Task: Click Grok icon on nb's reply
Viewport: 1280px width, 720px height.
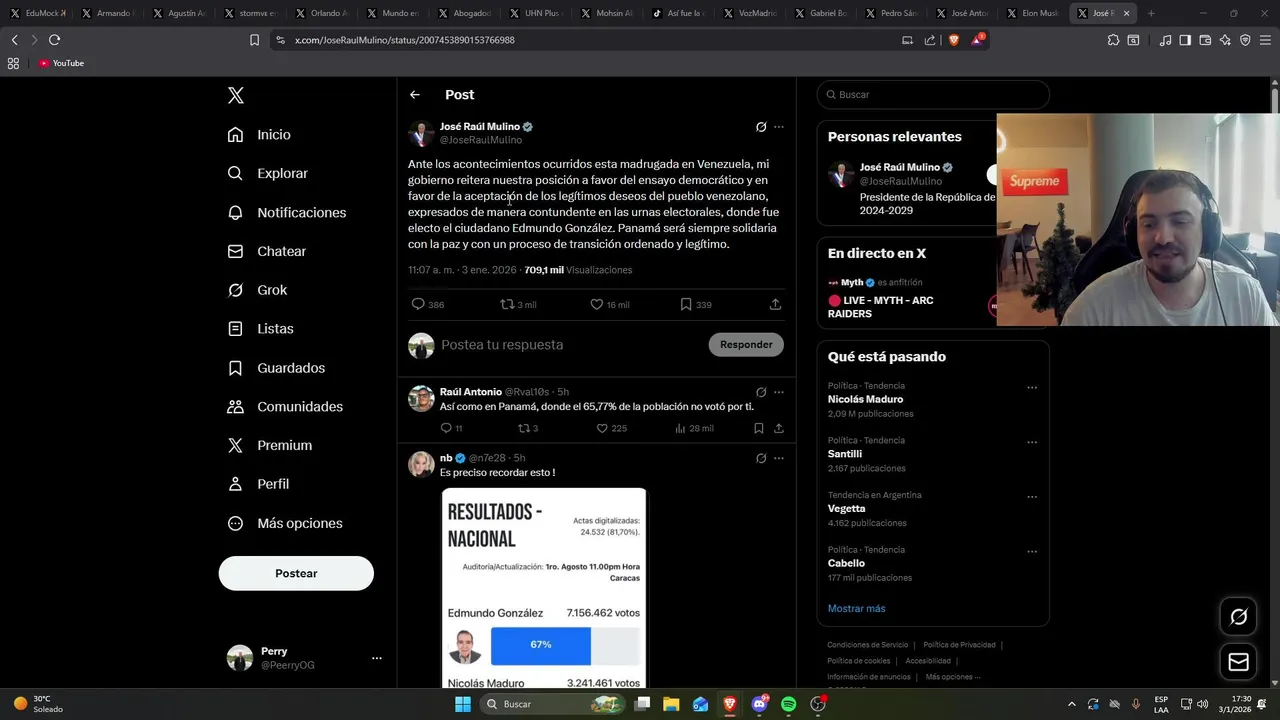Action: (x=761, y=458)
